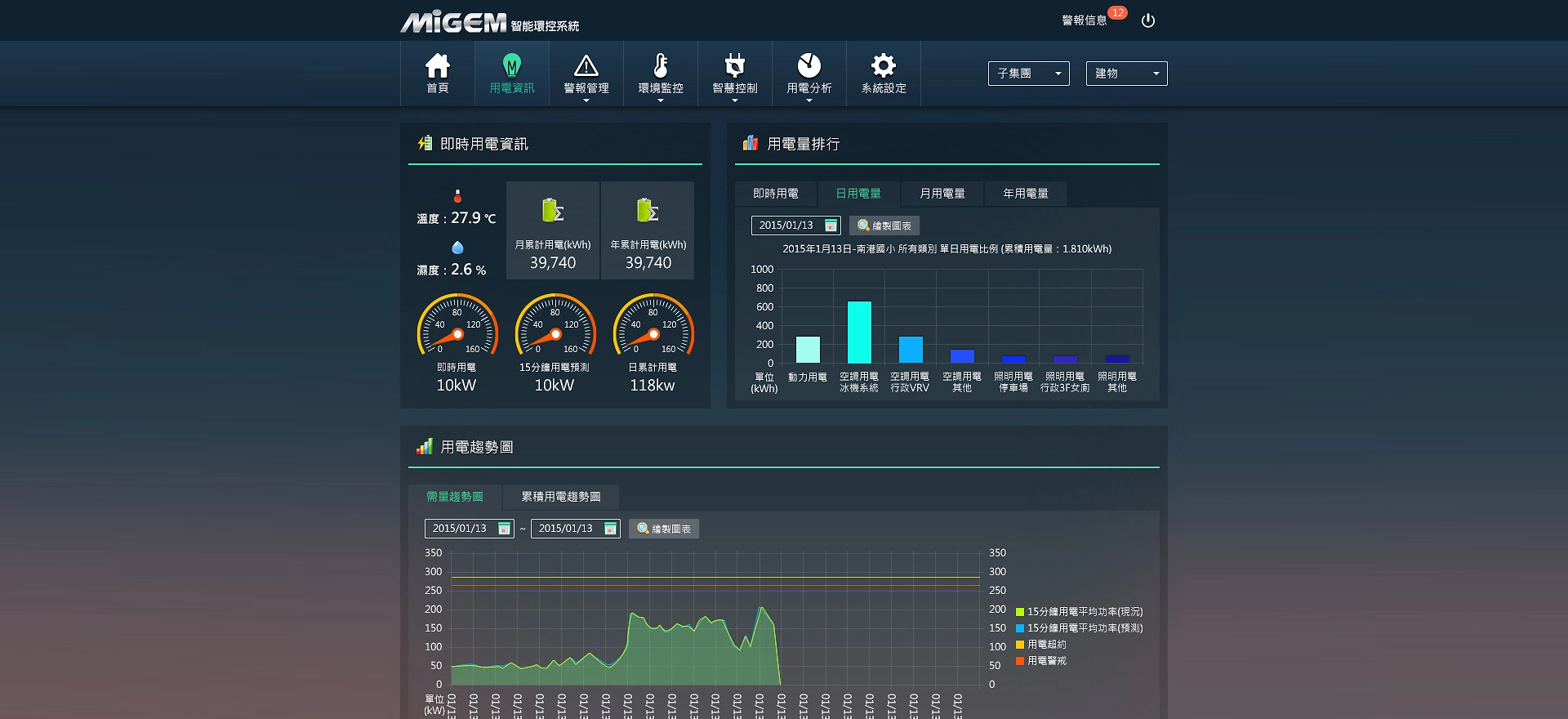
Task: Click 繪製圖表 button in ranking panel
Action: pos(884,226)
